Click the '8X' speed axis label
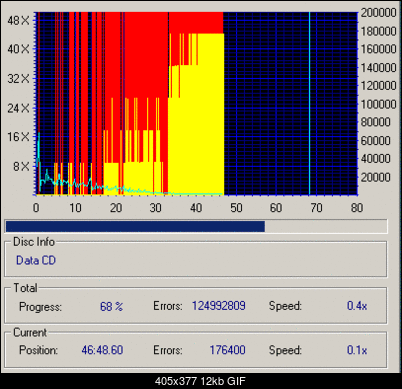402x389 pixels. [x=22, y=166]
